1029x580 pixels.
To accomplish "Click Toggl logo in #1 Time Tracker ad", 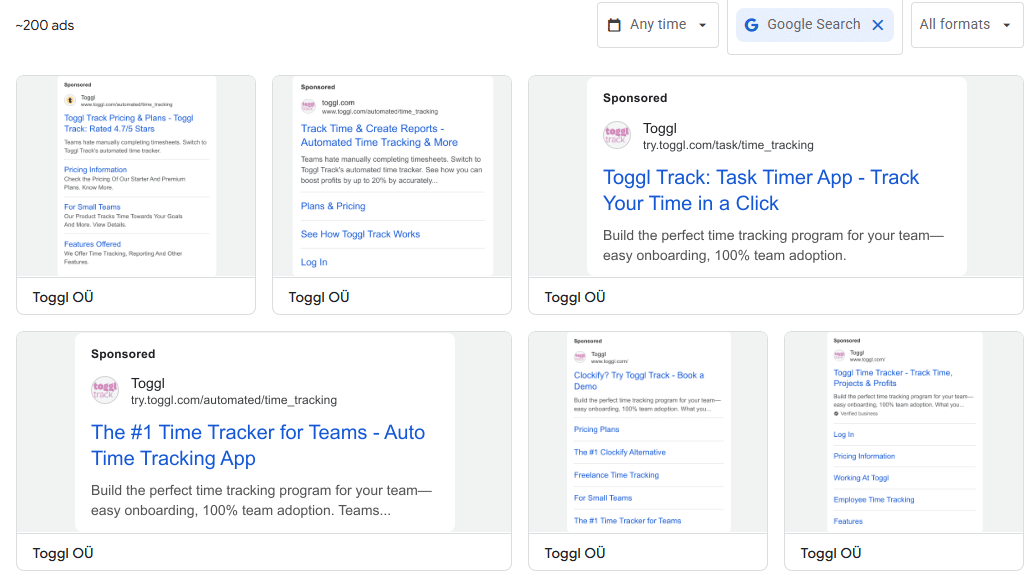I will (105, 391).
